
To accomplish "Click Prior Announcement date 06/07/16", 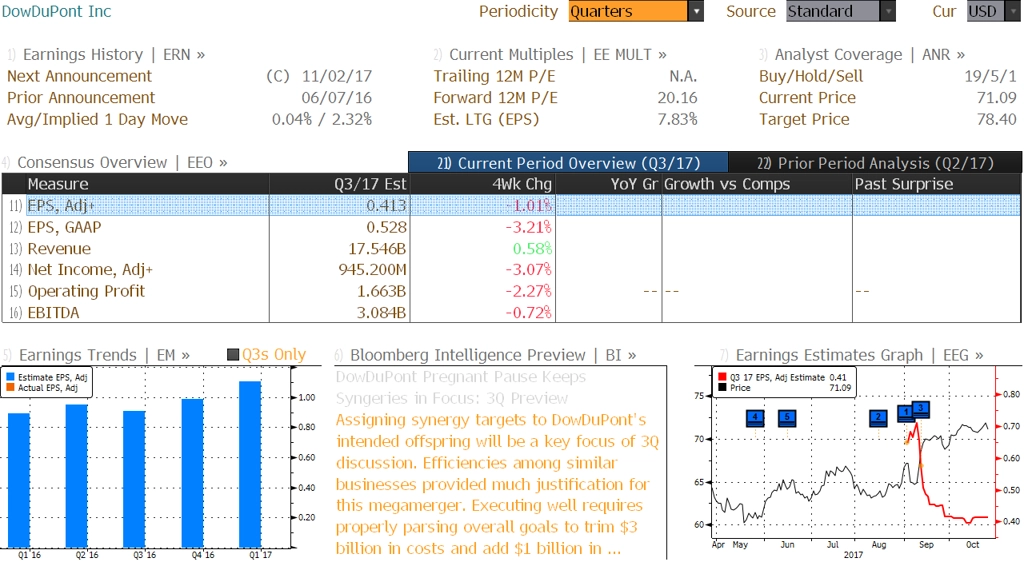I will [336, 98].
